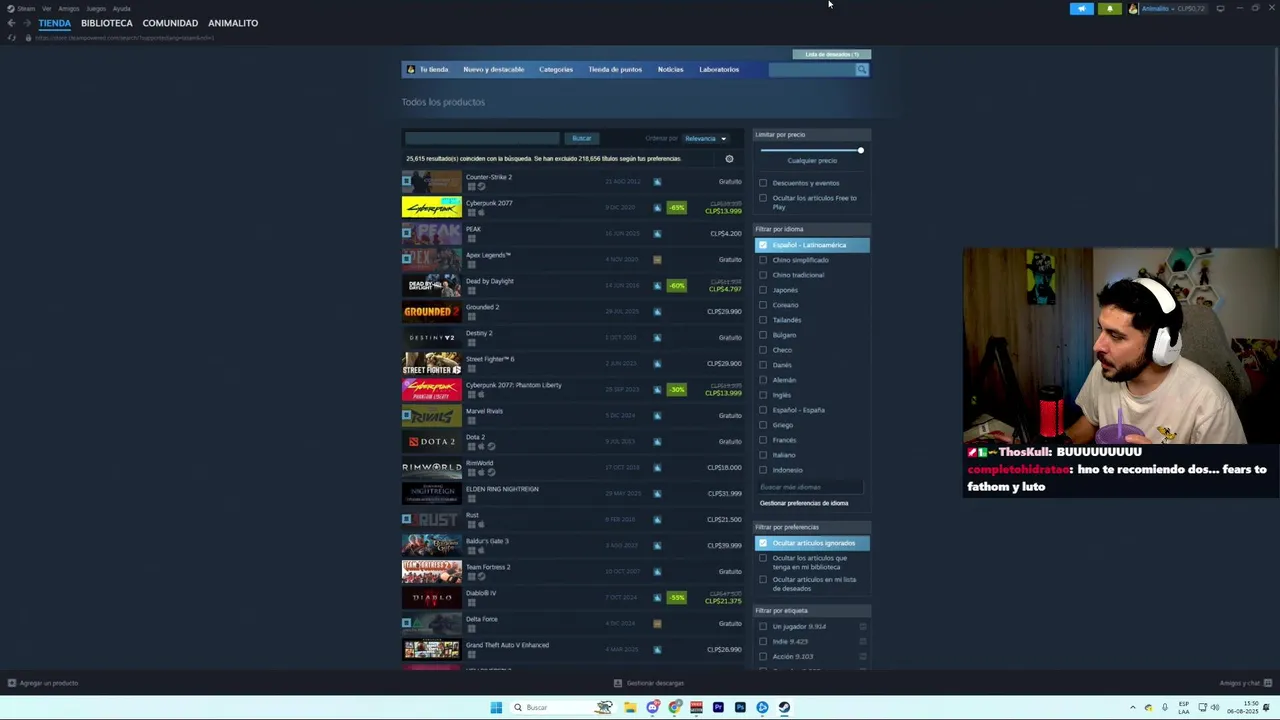Click the review icon on the Apex Legends row
Image resolution: width=1280 pixels, height=720 pixels.
coord(657,260)
